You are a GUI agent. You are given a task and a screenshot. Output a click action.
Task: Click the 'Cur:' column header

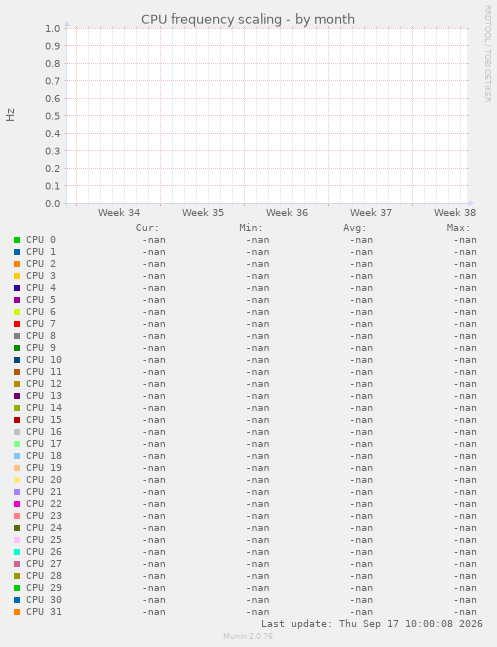point(147,228)
